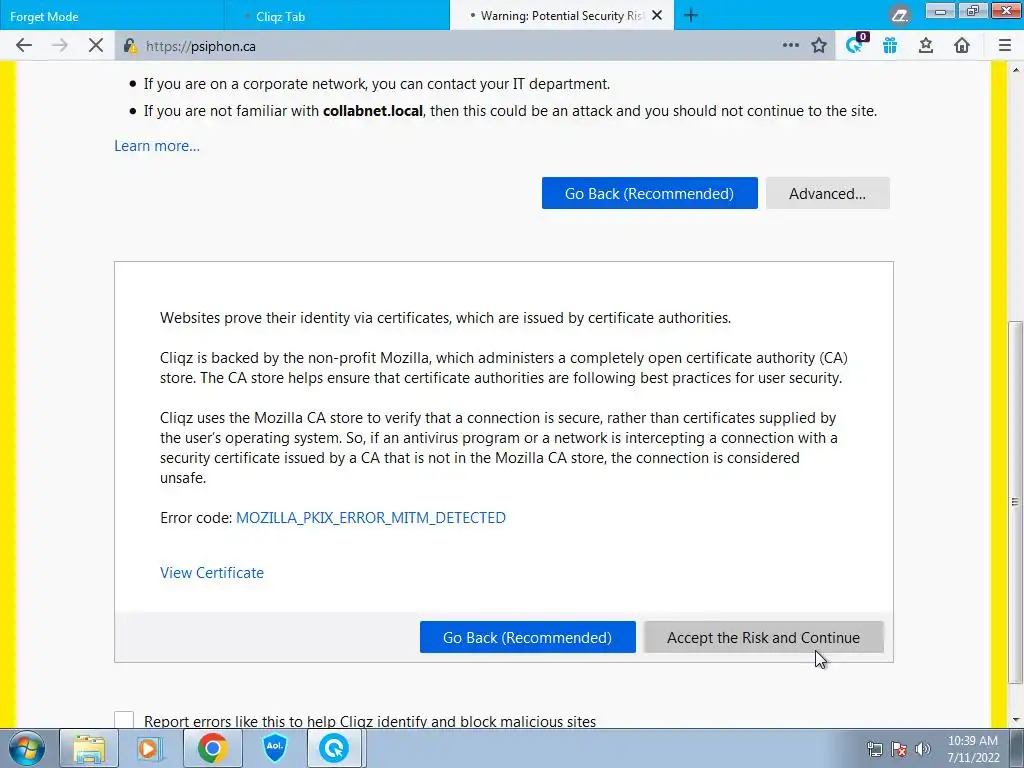Open the MOZILLA_PKIX_ERROR_MITM_DETECTED error code link

pyautogui.click(x=370, y=518)
